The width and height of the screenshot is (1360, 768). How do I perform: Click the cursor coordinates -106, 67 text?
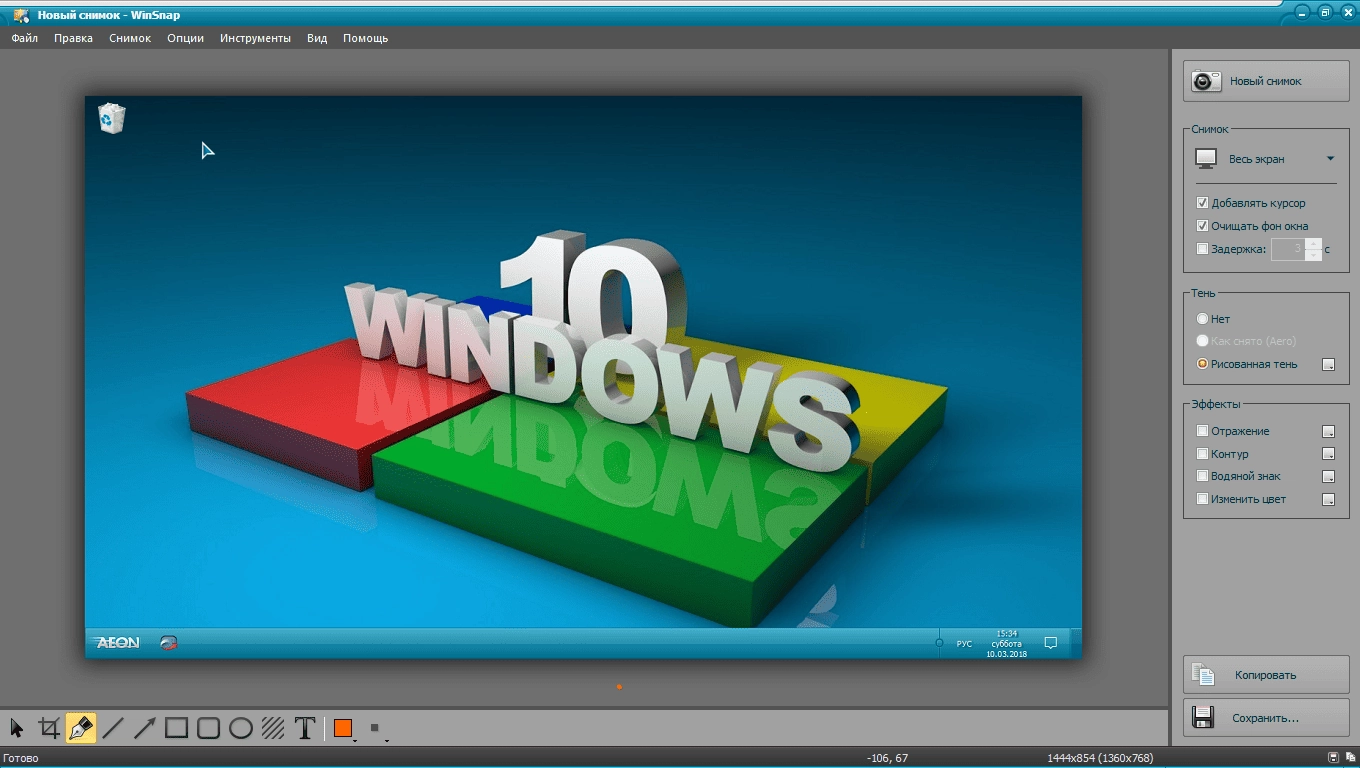tap(887, 759)
